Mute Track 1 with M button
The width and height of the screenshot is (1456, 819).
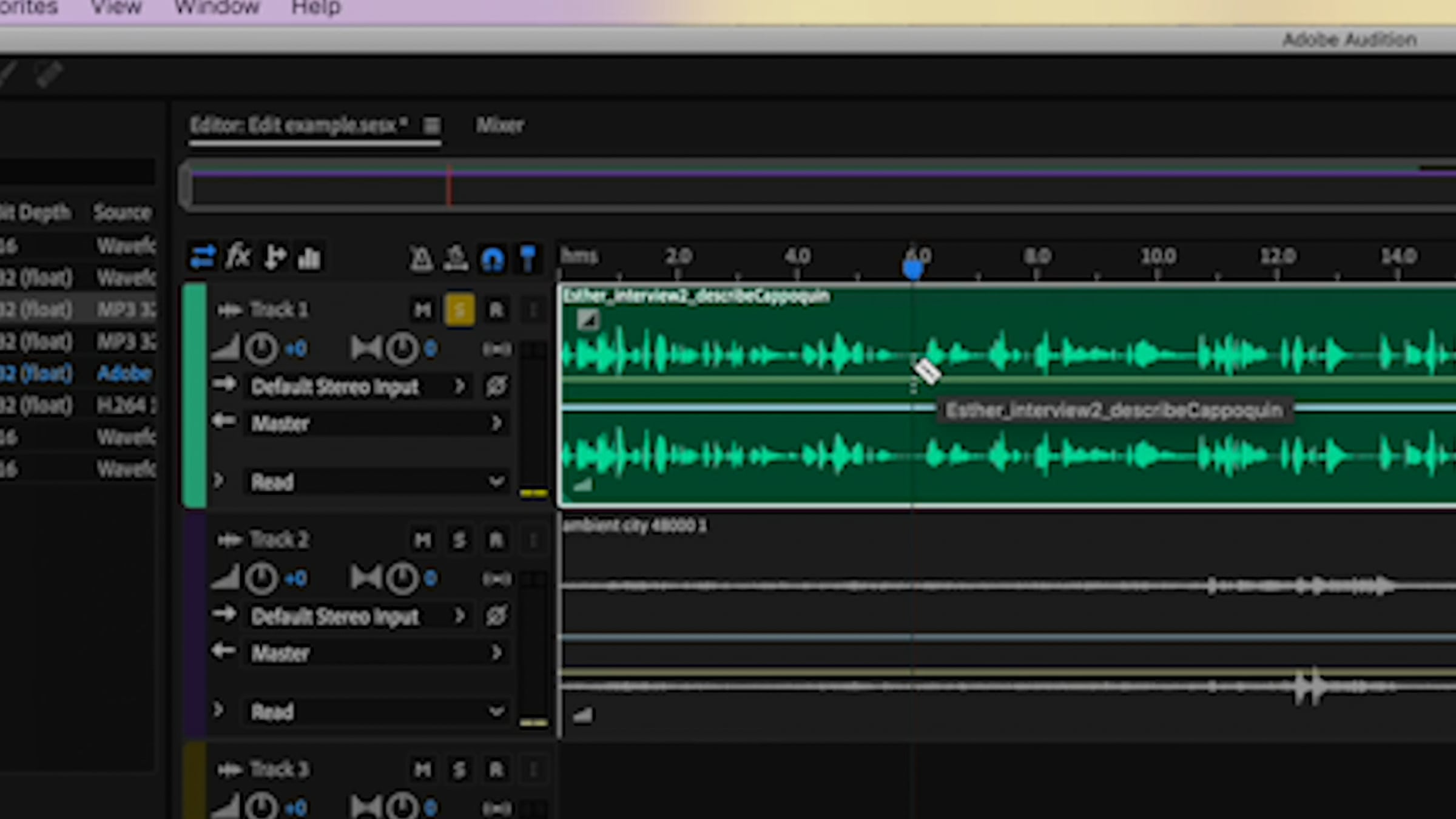coord(423,311)
